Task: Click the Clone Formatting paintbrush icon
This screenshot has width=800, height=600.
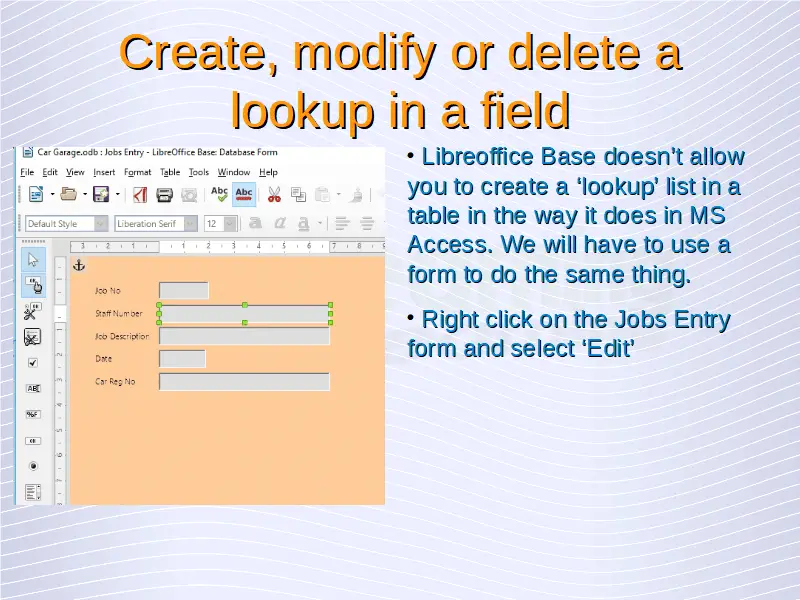Action: click(x=357, y=194)
